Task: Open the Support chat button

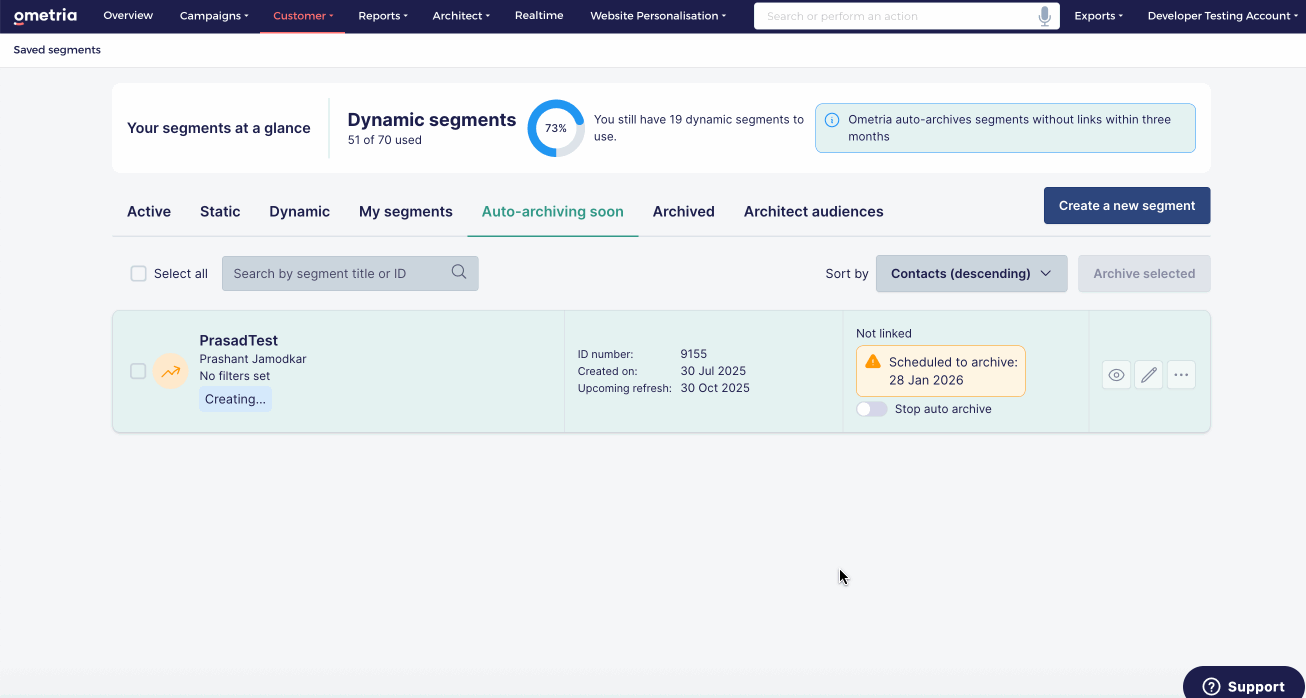Action: 1245,685
